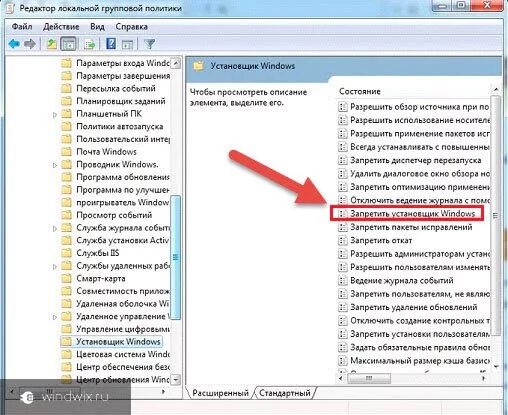Select the Планировщик заданий folder
The height and width of the screenshot is (415, 508).
[113, 101]
